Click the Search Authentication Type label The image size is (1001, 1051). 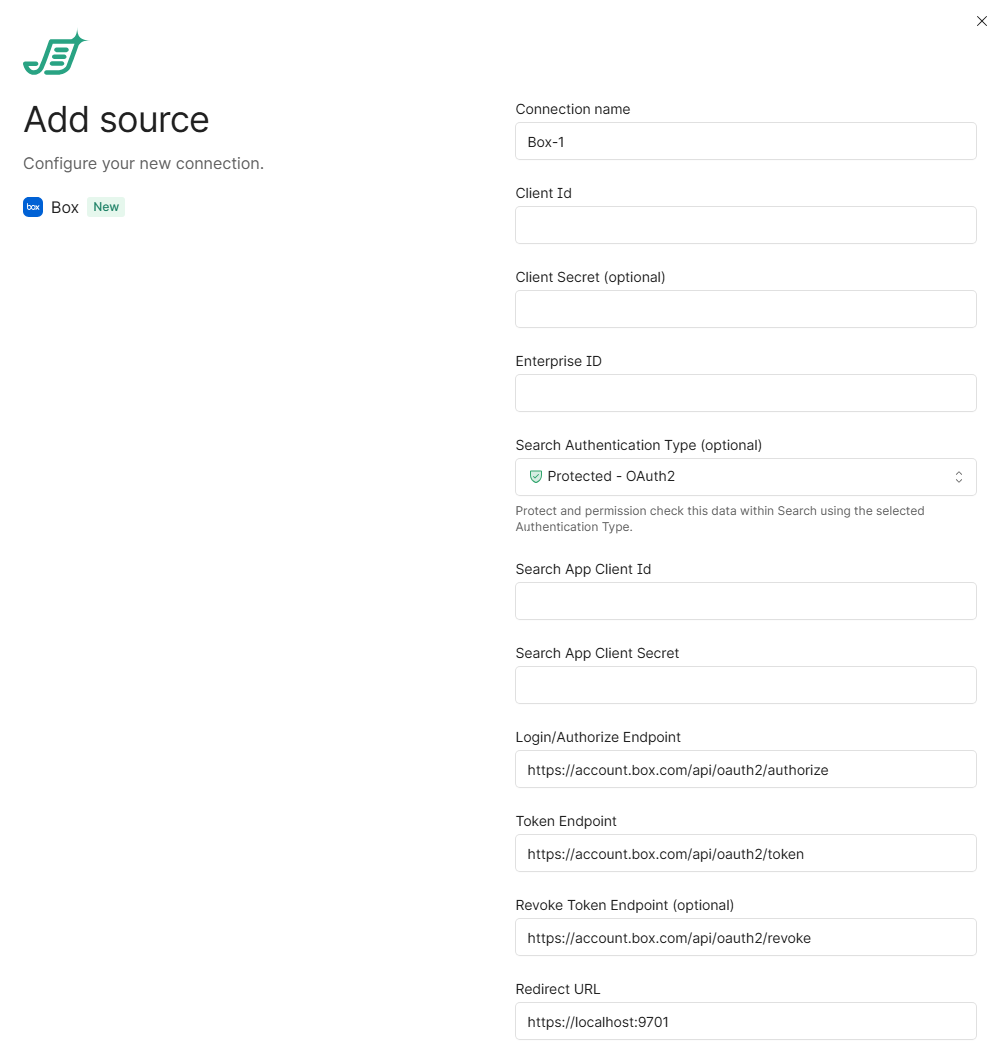(638, 445)
